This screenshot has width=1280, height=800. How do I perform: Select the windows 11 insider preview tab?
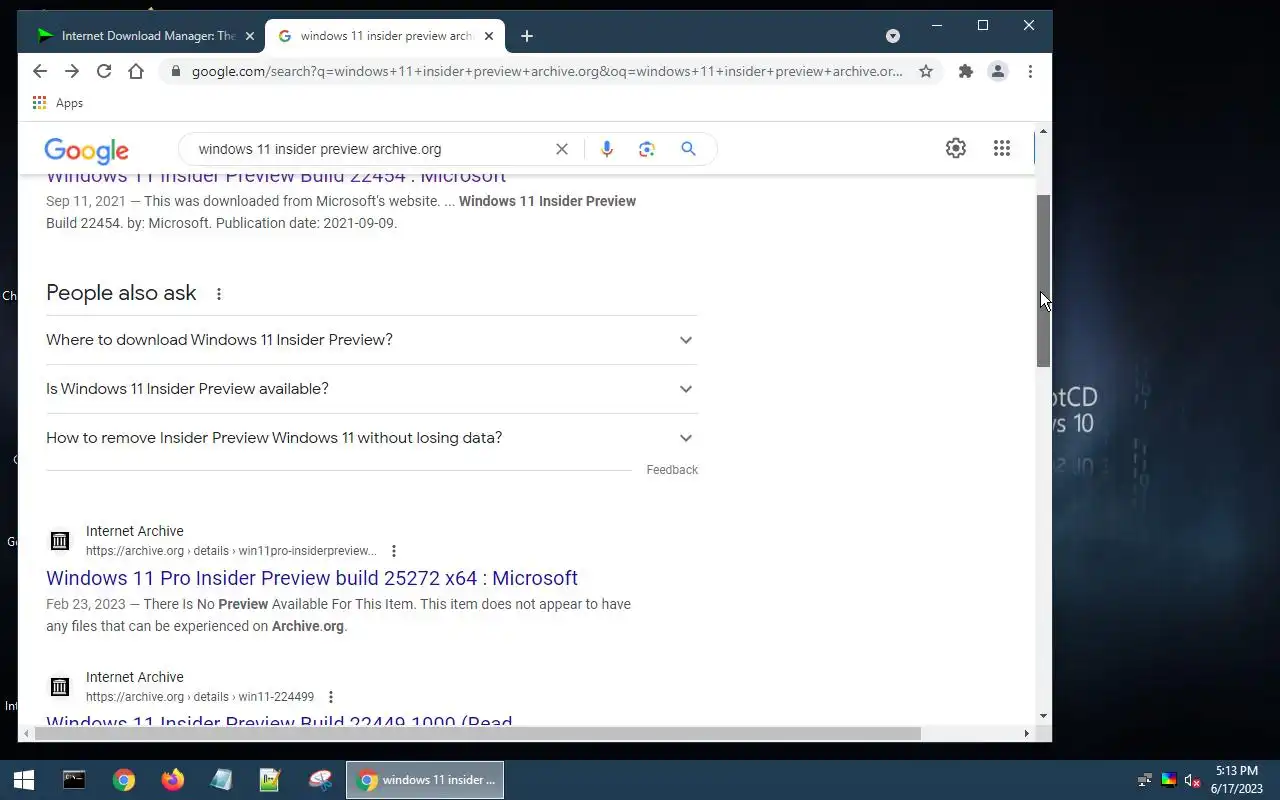[385, 36]
